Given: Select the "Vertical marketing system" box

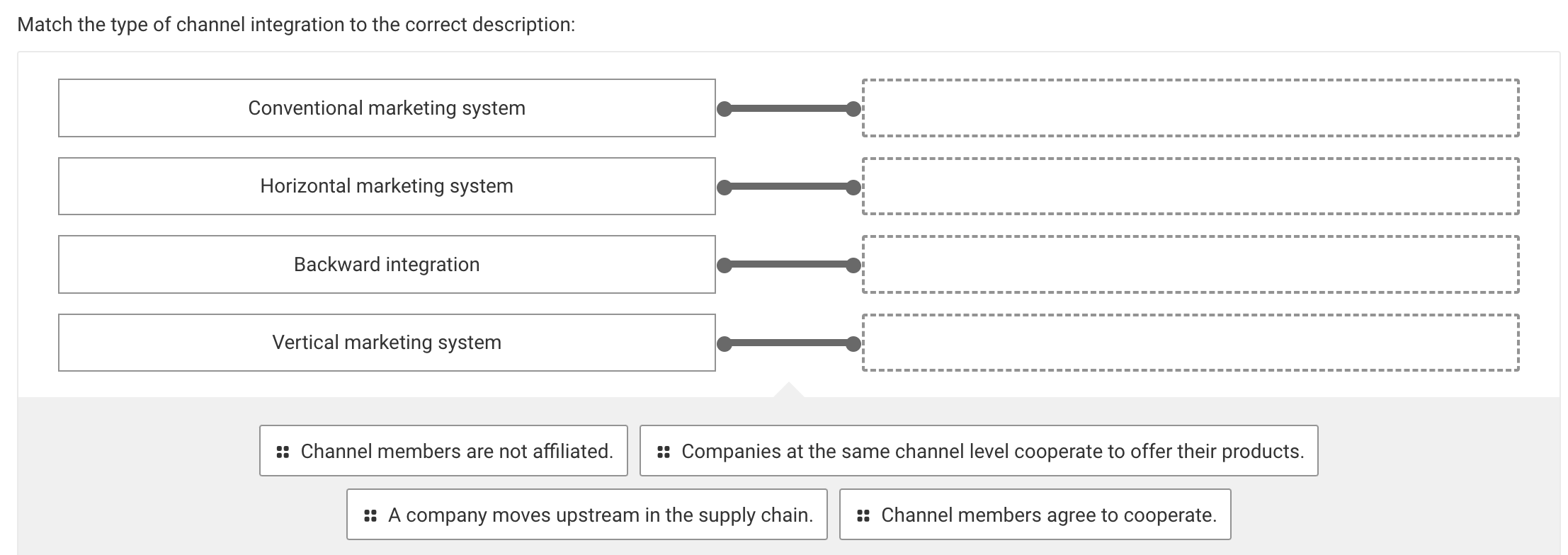Looking at the screenshot, I should (387, 343).
